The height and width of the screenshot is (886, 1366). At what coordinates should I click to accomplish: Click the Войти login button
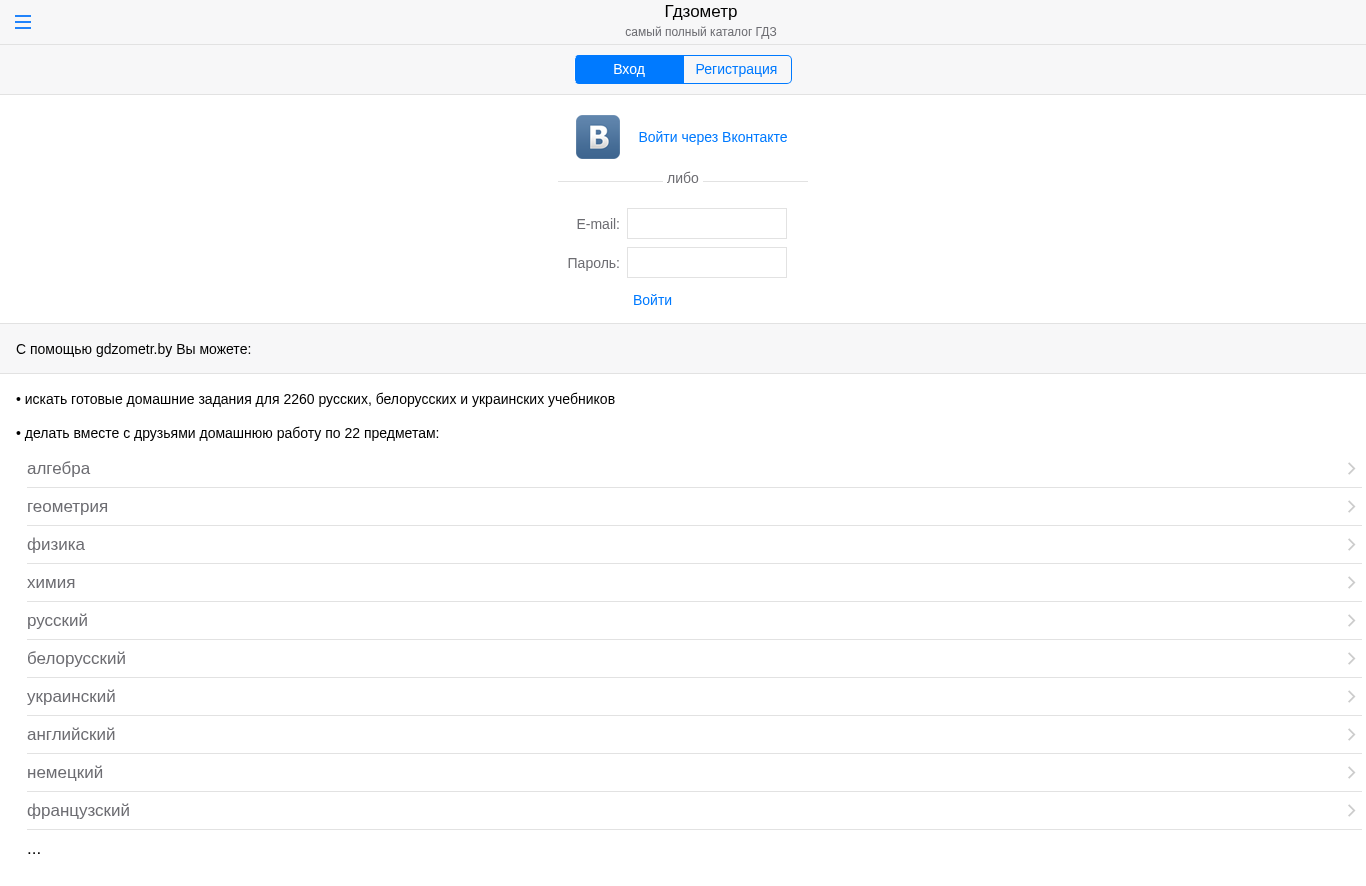[x=652, y=300]
